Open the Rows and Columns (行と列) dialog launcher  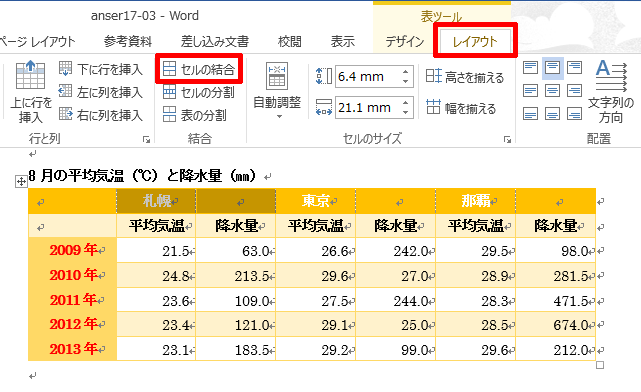[146, 140]
